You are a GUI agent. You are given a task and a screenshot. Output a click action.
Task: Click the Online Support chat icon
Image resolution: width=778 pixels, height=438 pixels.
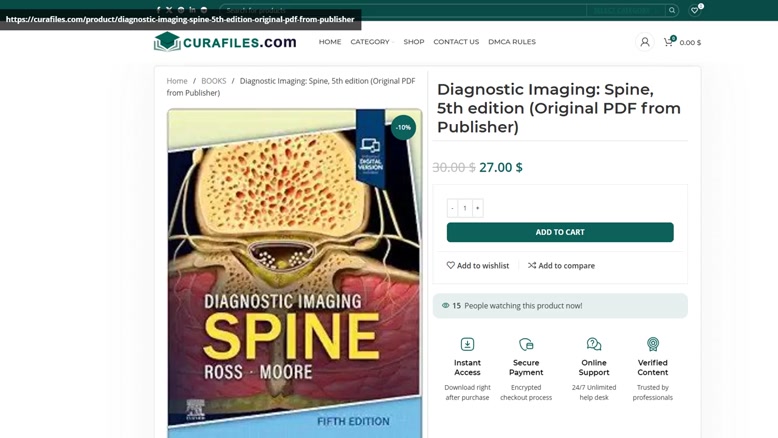click(593, 344)
